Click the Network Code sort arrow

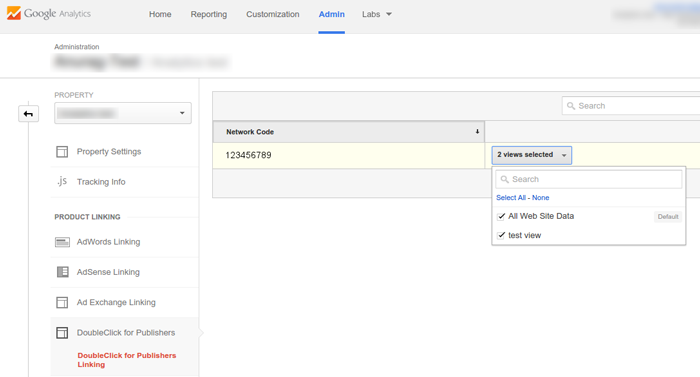(x=477, y=132)
